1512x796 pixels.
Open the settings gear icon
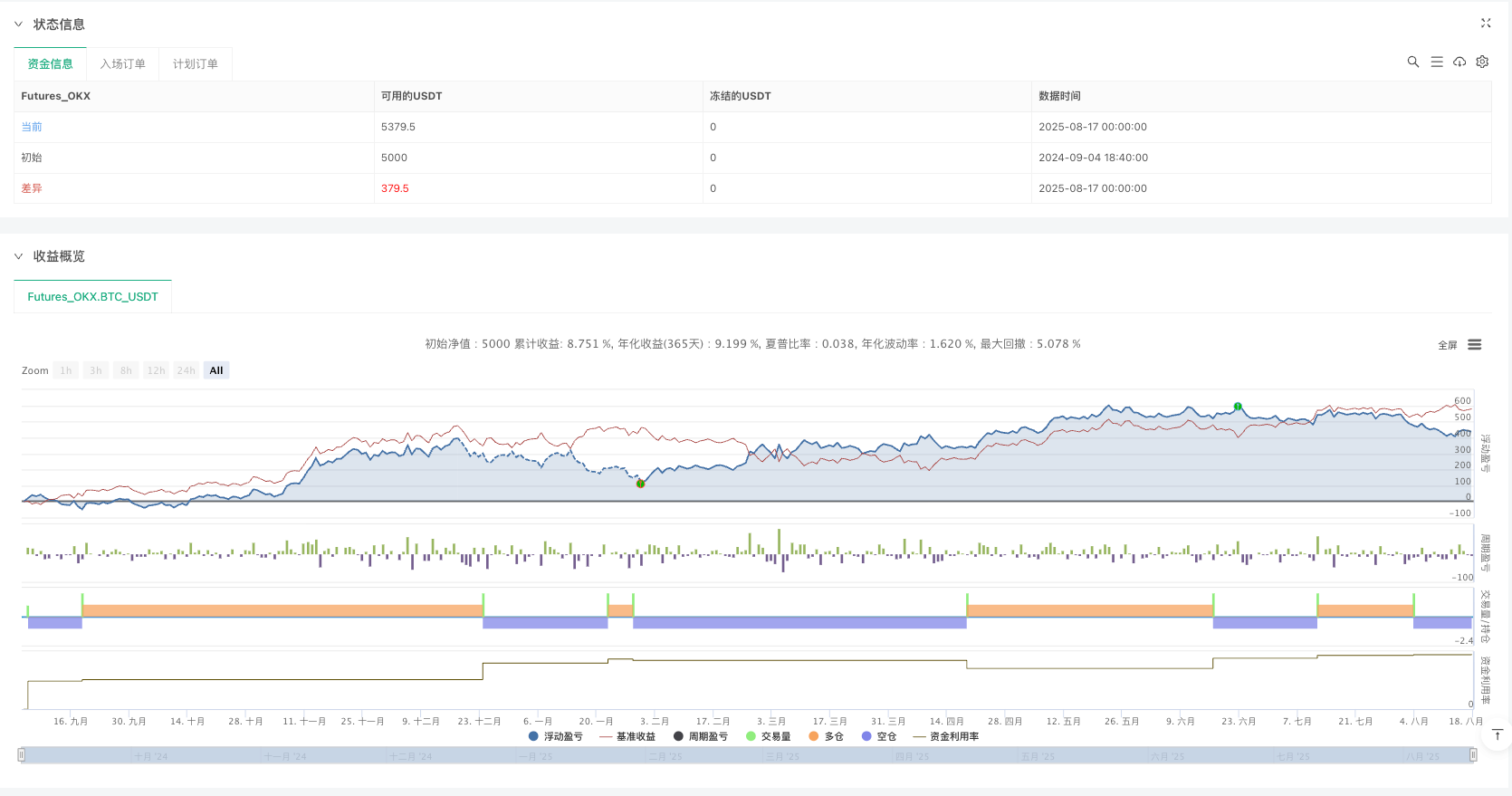pyautogui.click(x=1482, y=62)
